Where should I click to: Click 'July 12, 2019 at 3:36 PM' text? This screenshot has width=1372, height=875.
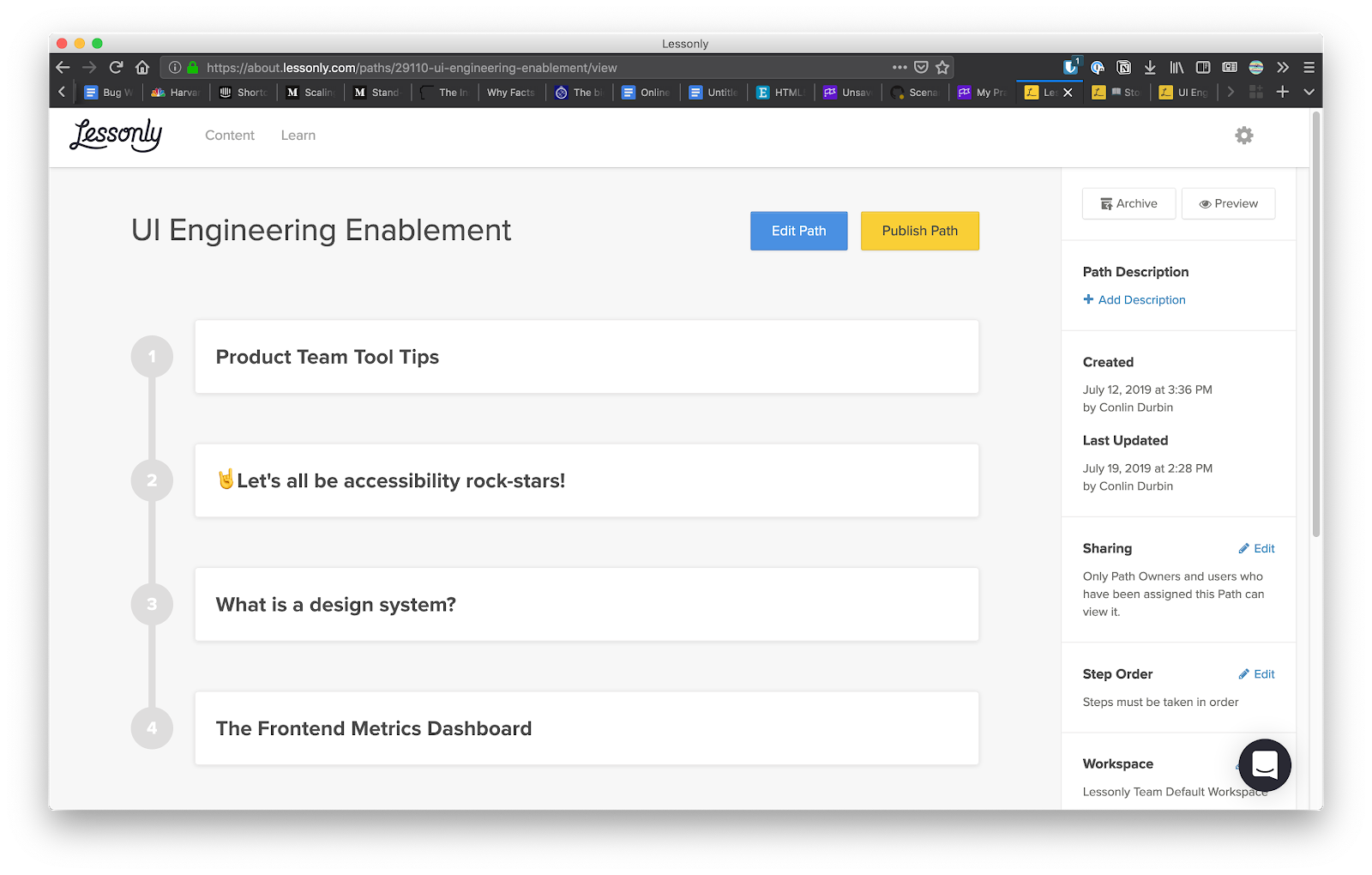(1147, 389)
